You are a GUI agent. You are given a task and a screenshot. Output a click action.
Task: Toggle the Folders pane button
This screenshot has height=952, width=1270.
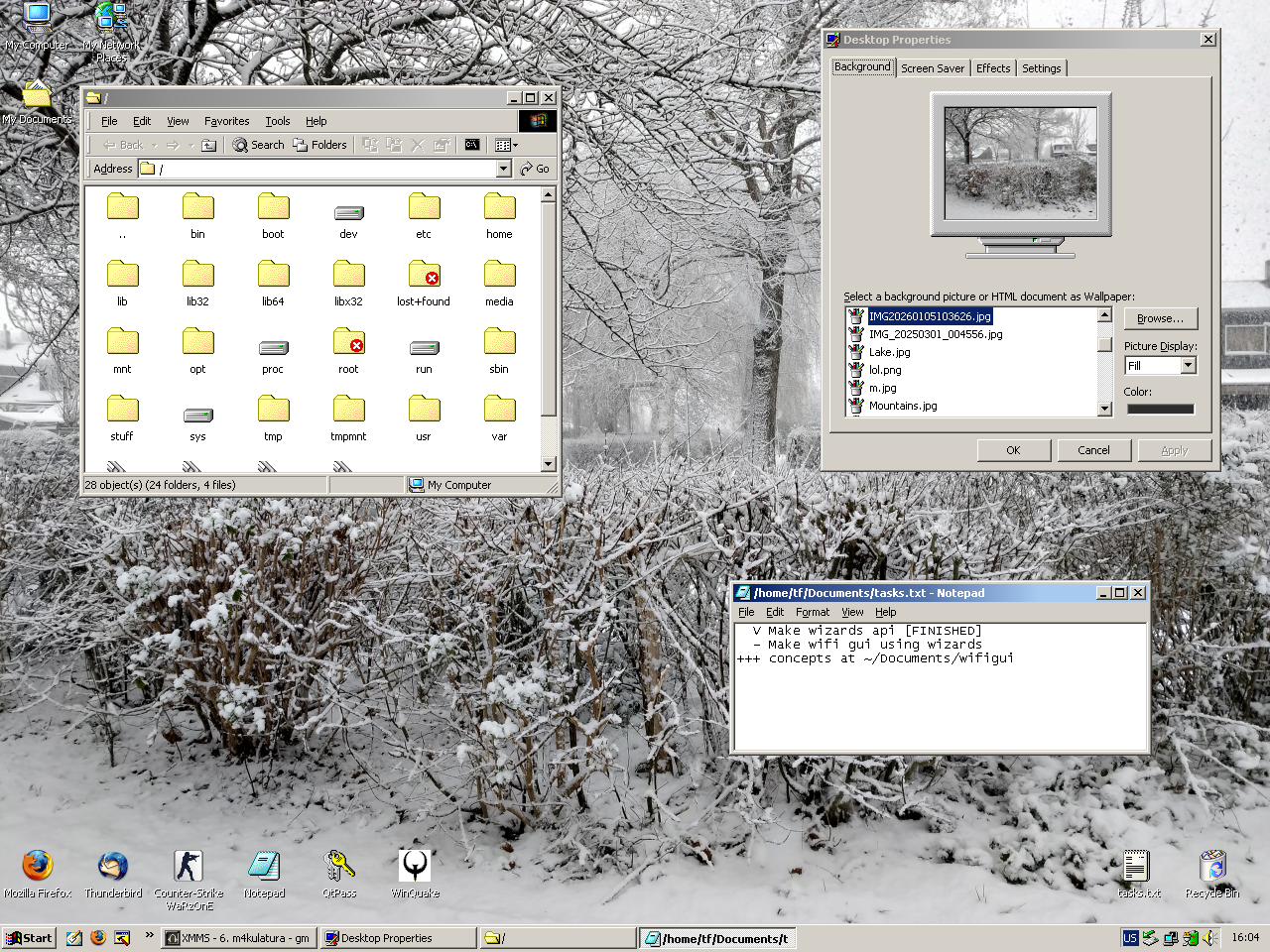pyautogui.click(x=319, y=145)
